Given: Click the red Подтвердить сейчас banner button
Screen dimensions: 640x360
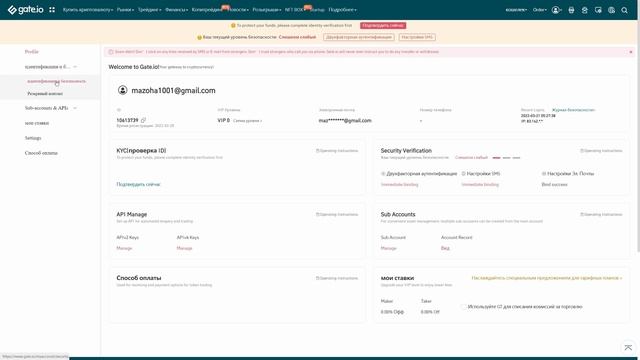Looking at the screenshot, I should pyautogui.click(x=383, y=25).
